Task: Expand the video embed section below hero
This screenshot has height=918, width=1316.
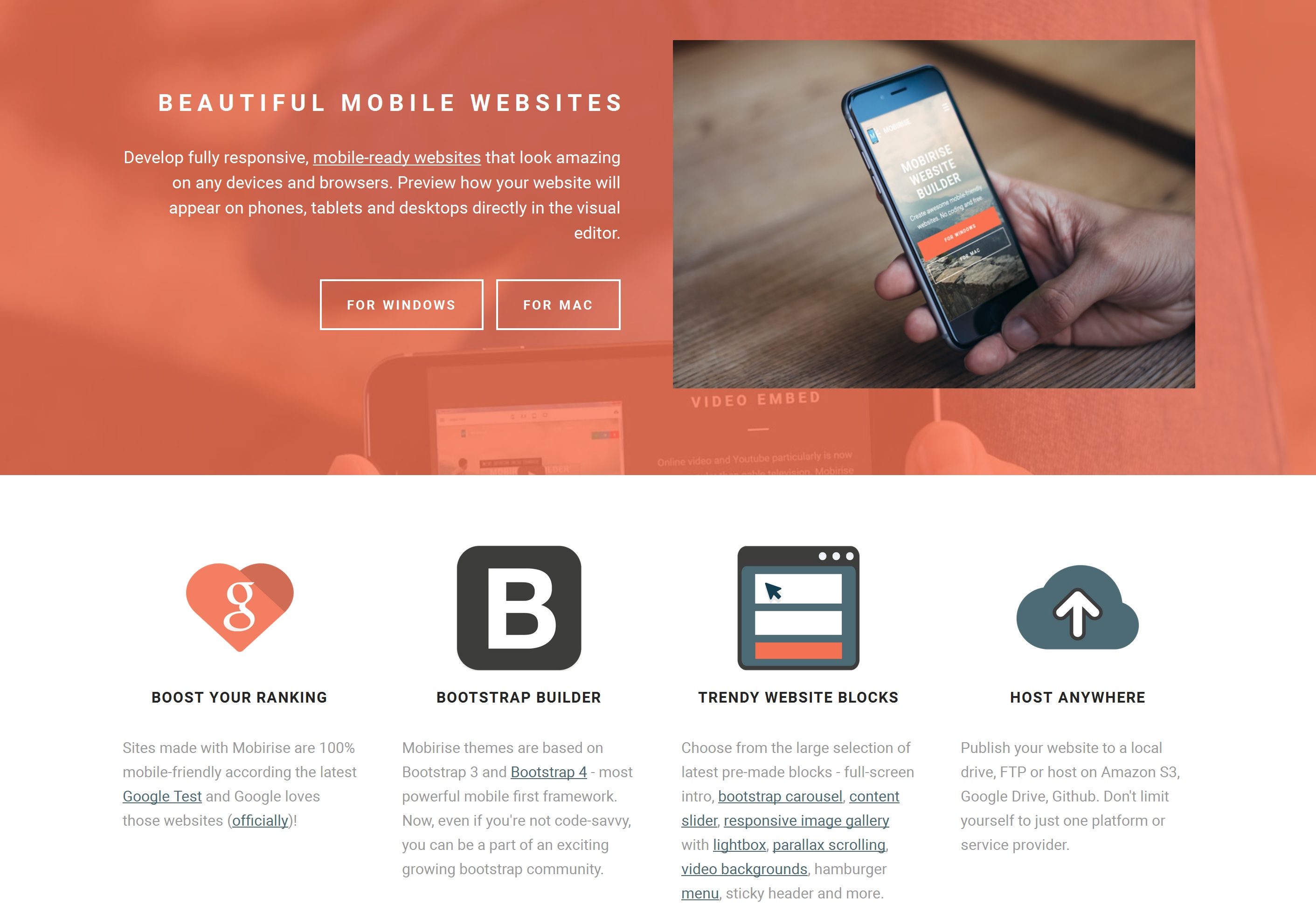Action: (756, 400)
